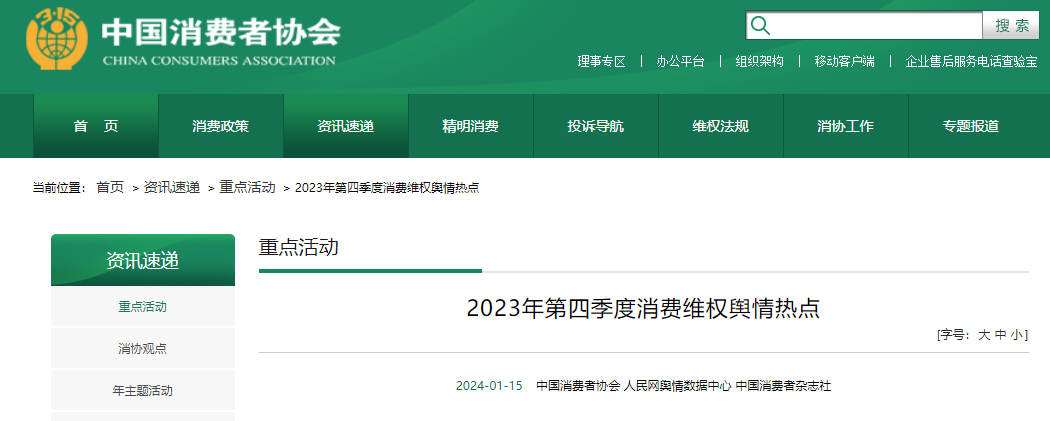
Task: Go to 首页 in main navigation
Action: click(96, 126)
